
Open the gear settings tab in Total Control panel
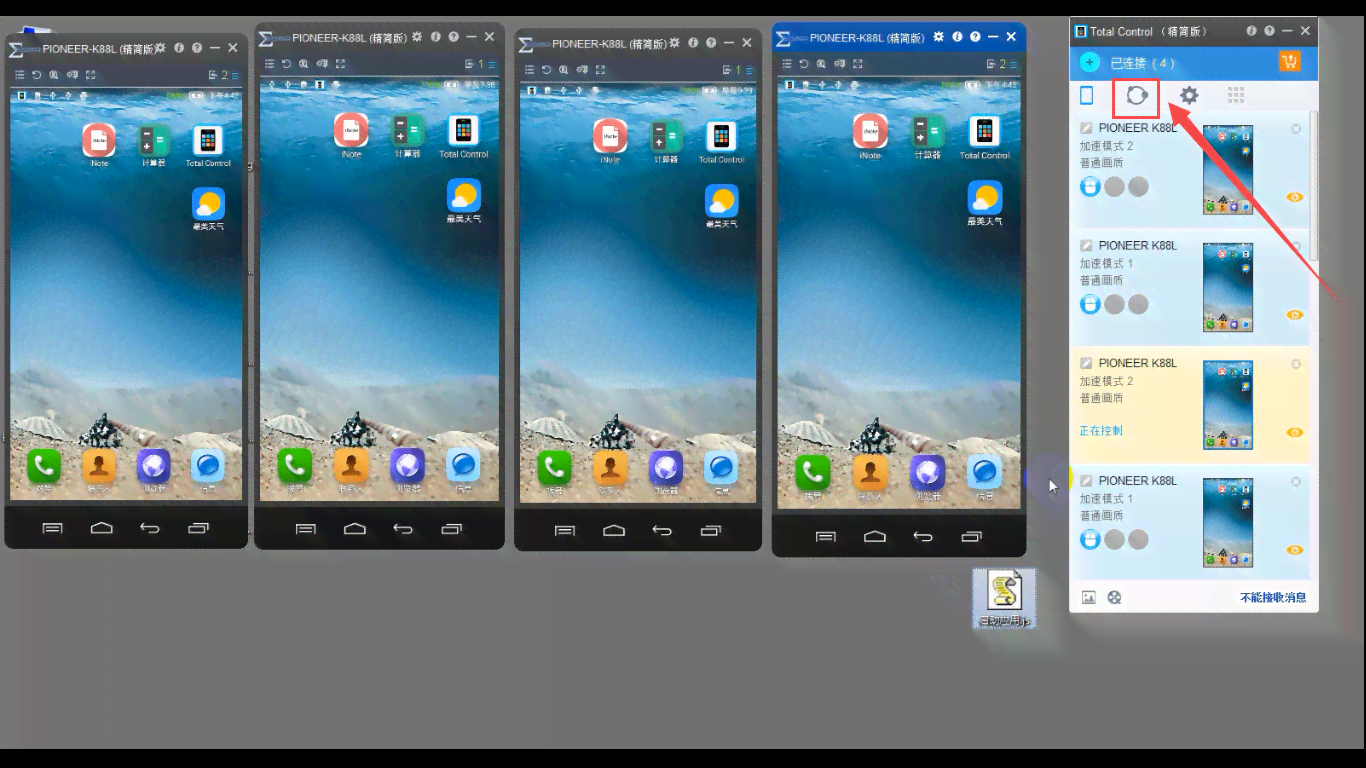[1188, 96]
